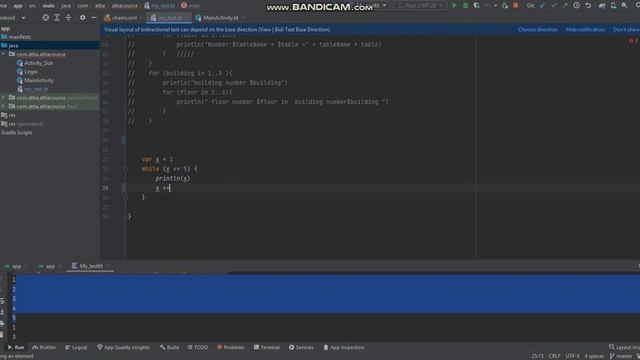
Task: Click the rollback undo arrow icon
Action: (x=588, y=6)
